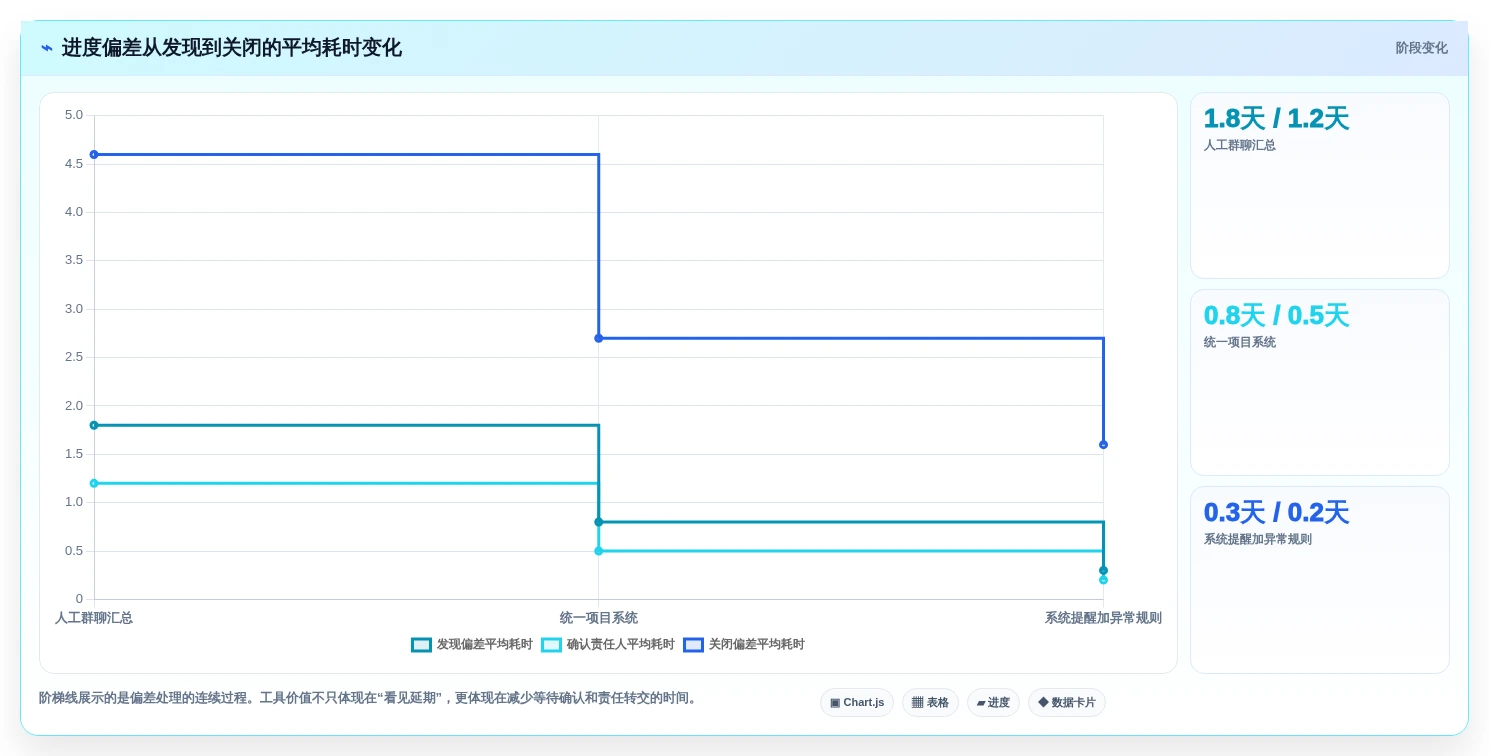Click the 发现偏差平均耗时 legend label
Viewport: 1489px width, 756px height.
pyautogui.click(x=484, y=645)
